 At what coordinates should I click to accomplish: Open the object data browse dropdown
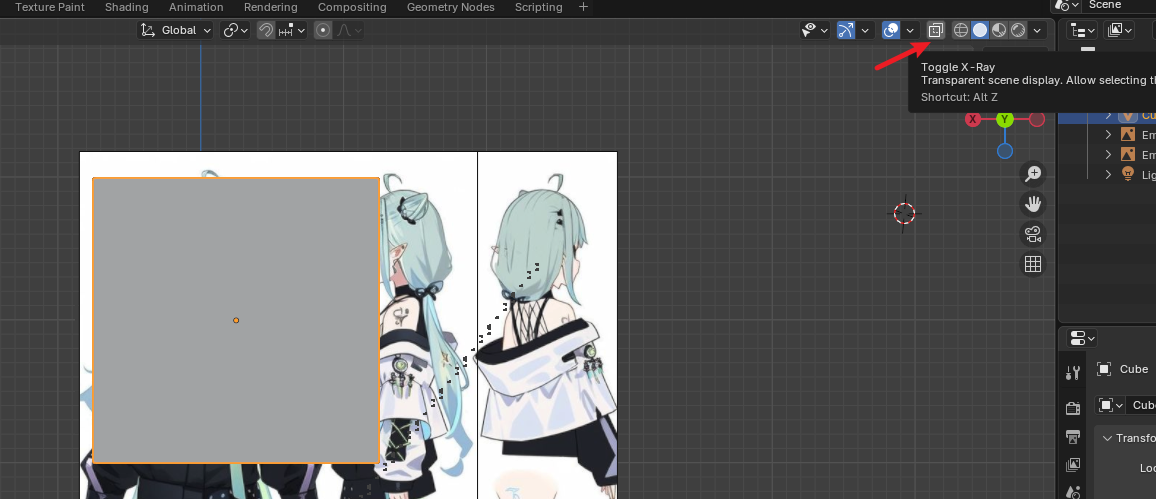(1110, 405)
